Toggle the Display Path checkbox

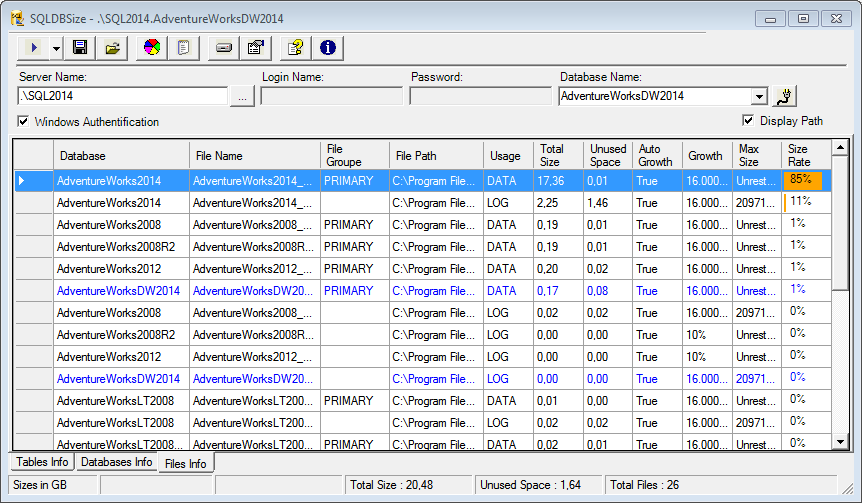[x=748, y=120]
